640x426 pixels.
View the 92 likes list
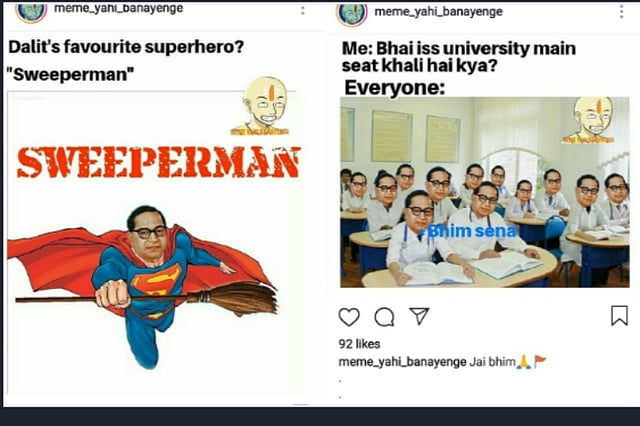(359, 344)
